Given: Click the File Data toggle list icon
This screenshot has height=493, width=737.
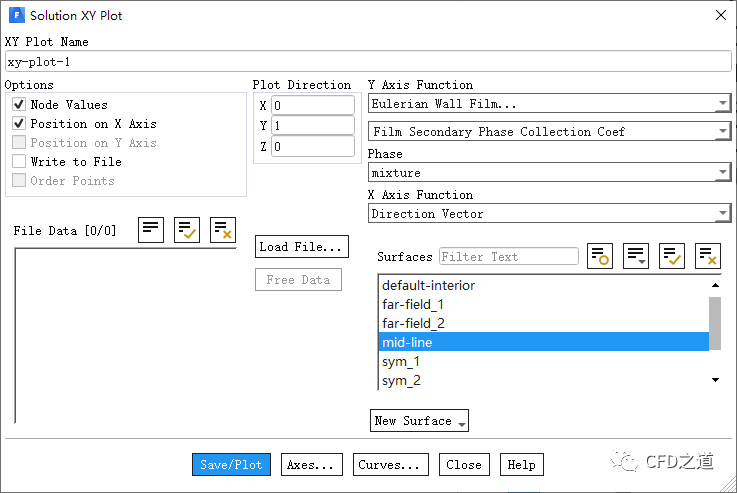Looking at the screenshot, I should coord(151,229).
